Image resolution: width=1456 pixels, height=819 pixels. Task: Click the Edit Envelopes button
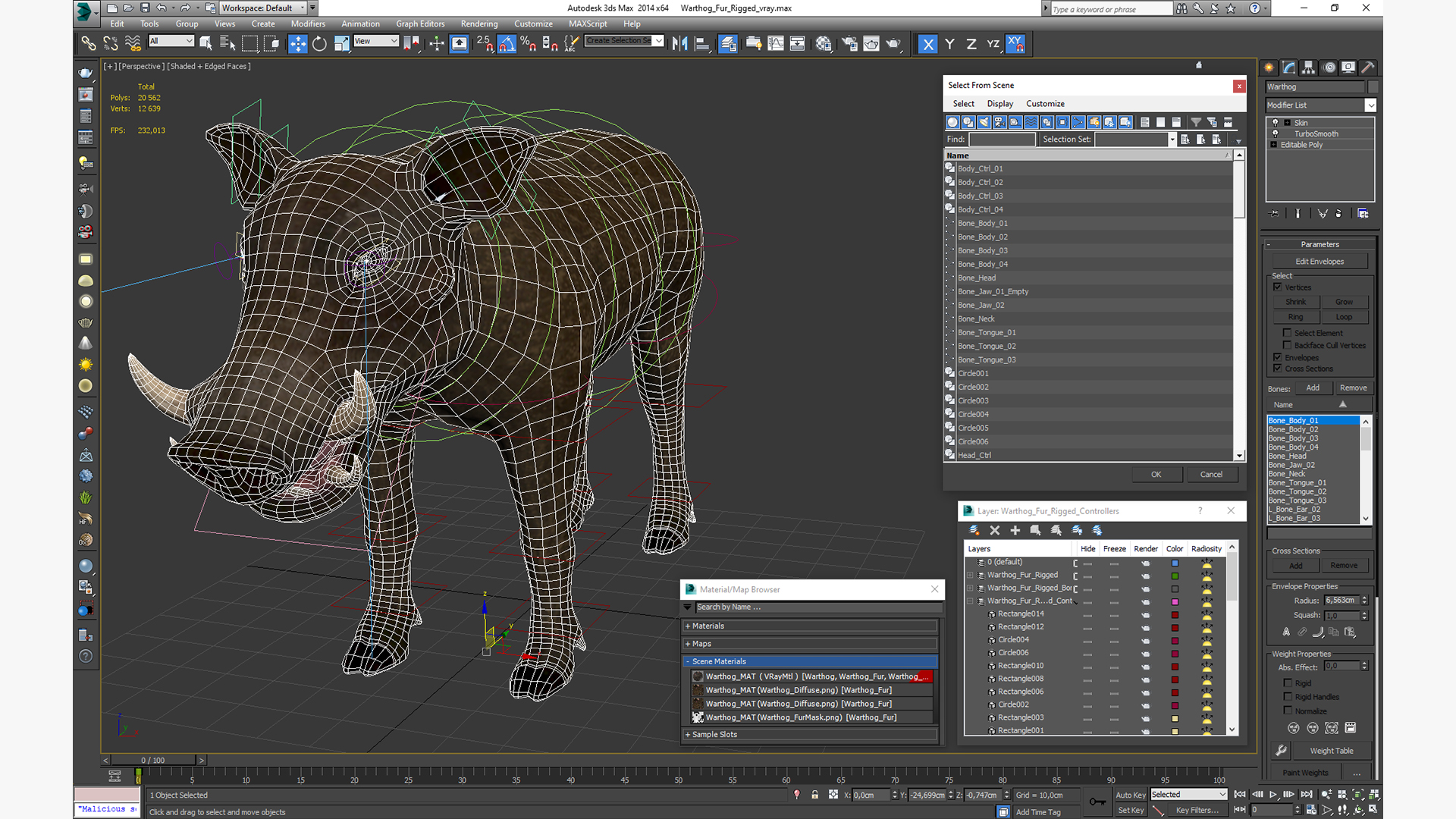[1319, 262]
